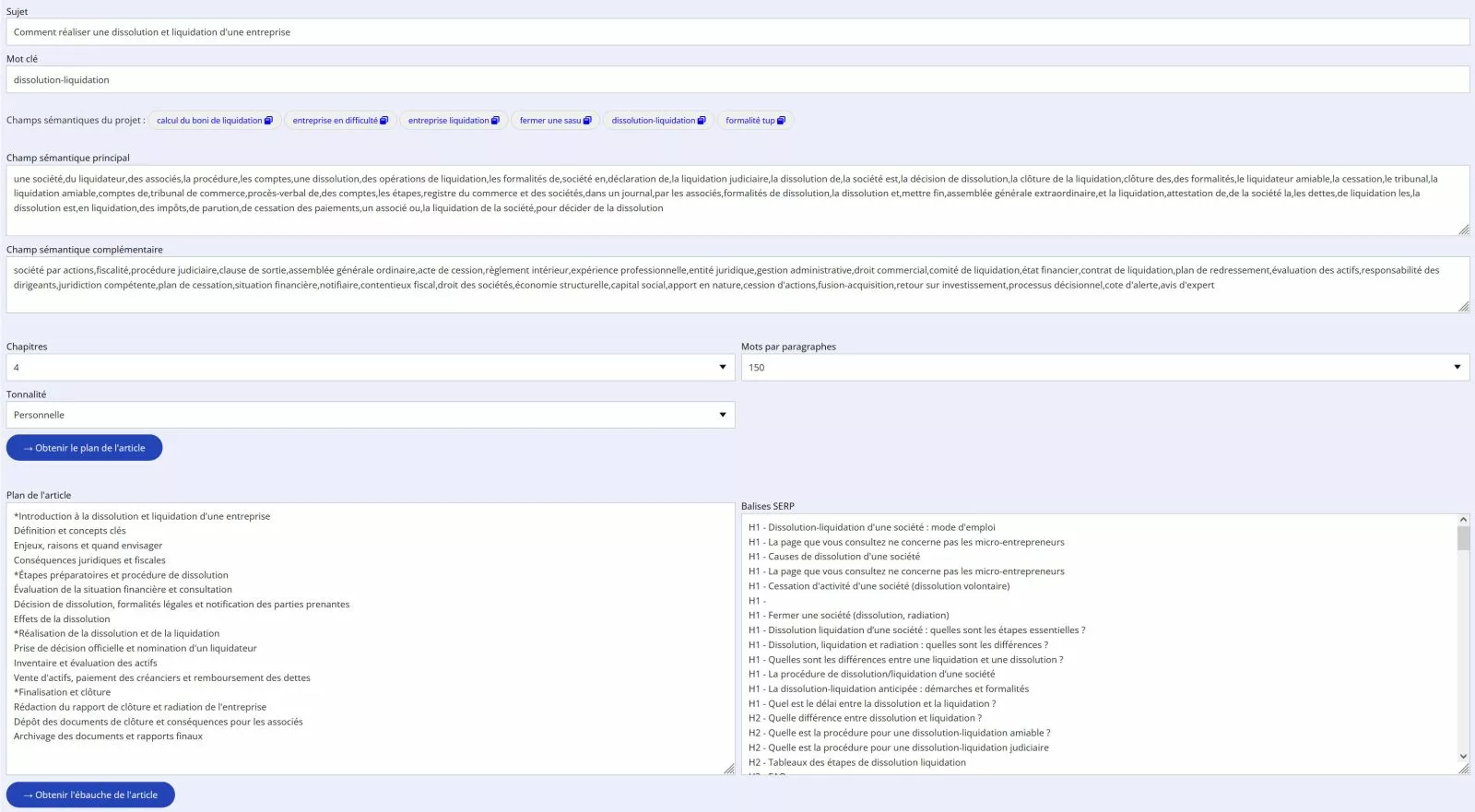Image resolution: width=1475 pixels, height=812 pixels.
Task: Click Balises SERP scrollbar up arrow
Action: [1463, 520]
